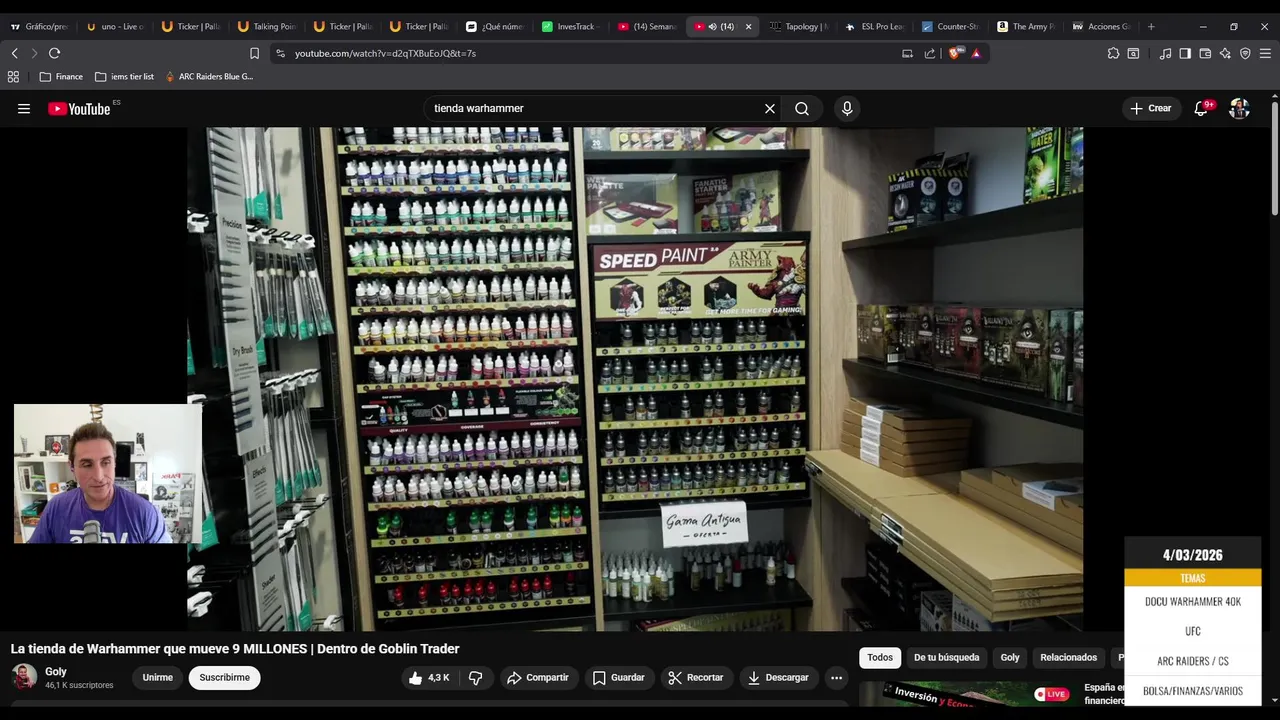Select the De tu búsqueda chip
1280x720 pixels.
tap(946, 658)
